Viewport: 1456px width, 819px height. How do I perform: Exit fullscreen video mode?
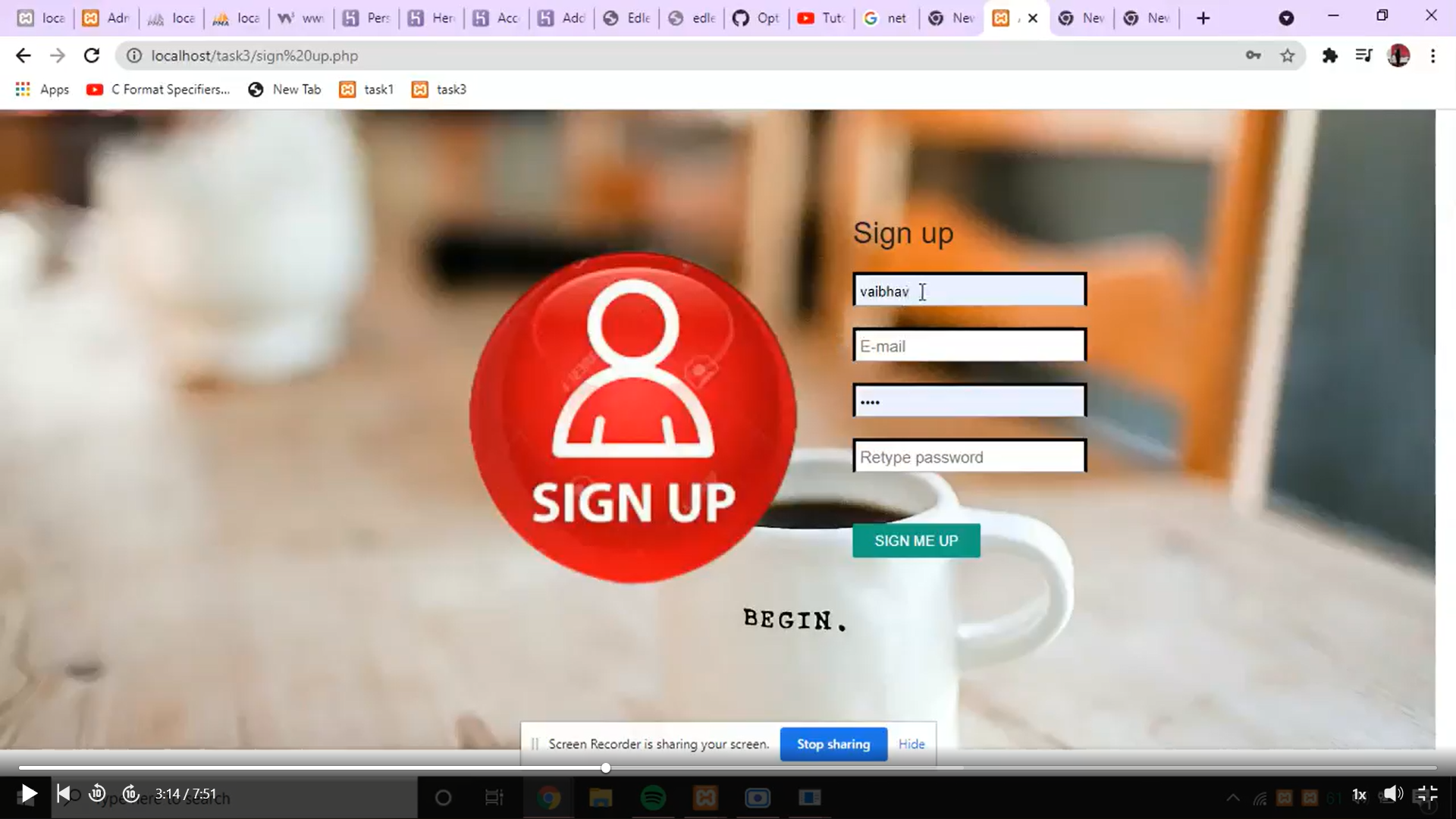[x=1426, y=794]
